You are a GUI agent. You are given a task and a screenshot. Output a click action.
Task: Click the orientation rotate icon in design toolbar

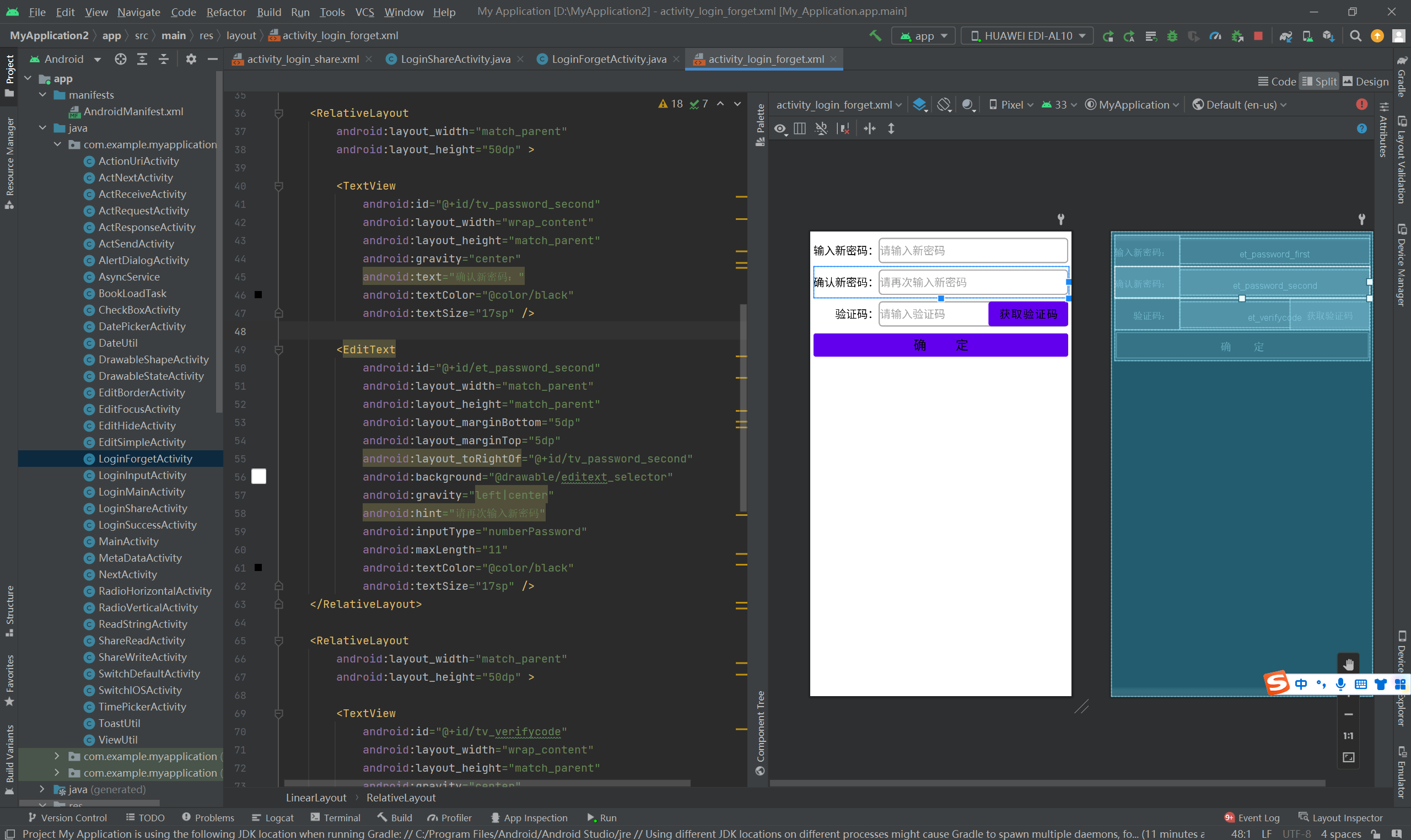pyautogui.click(x=944, y=105)
